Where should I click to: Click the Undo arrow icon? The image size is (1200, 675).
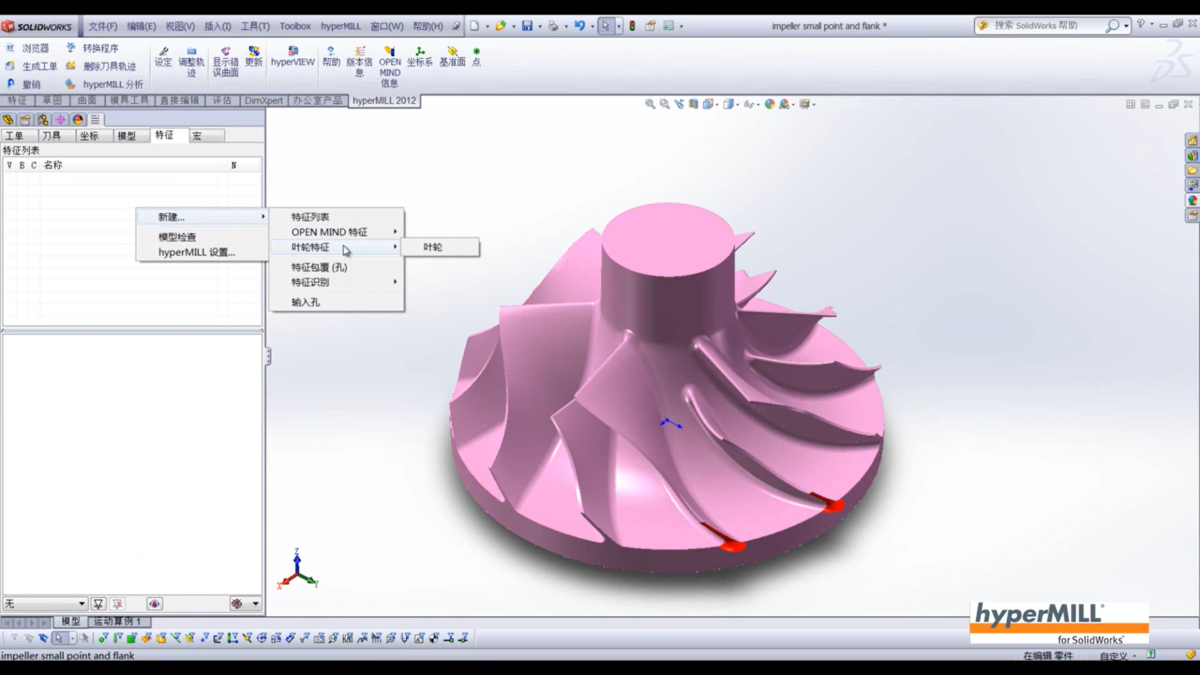coord(579,26)
